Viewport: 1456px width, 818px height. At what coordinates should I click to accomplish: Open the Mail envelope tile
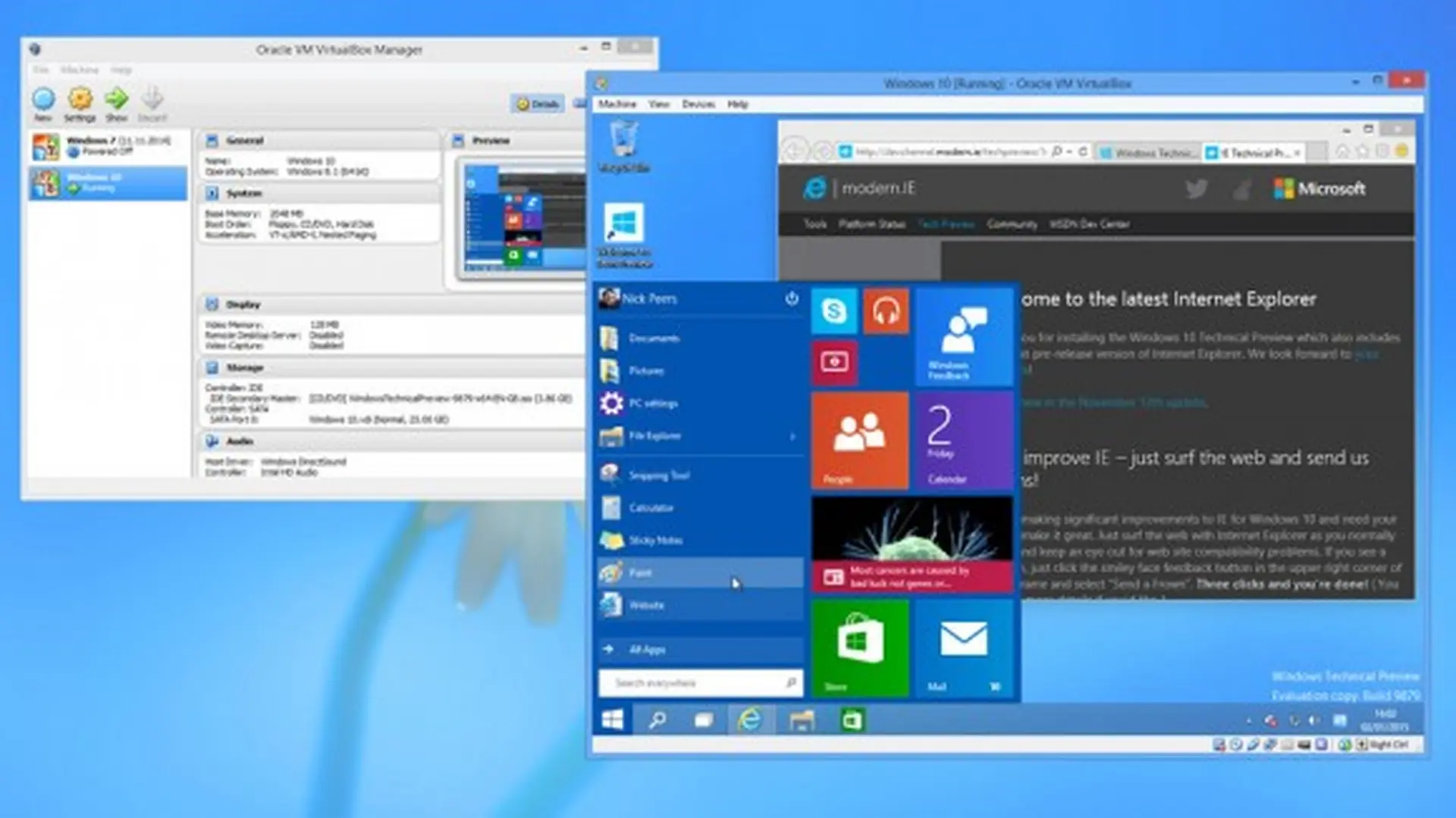964,647
